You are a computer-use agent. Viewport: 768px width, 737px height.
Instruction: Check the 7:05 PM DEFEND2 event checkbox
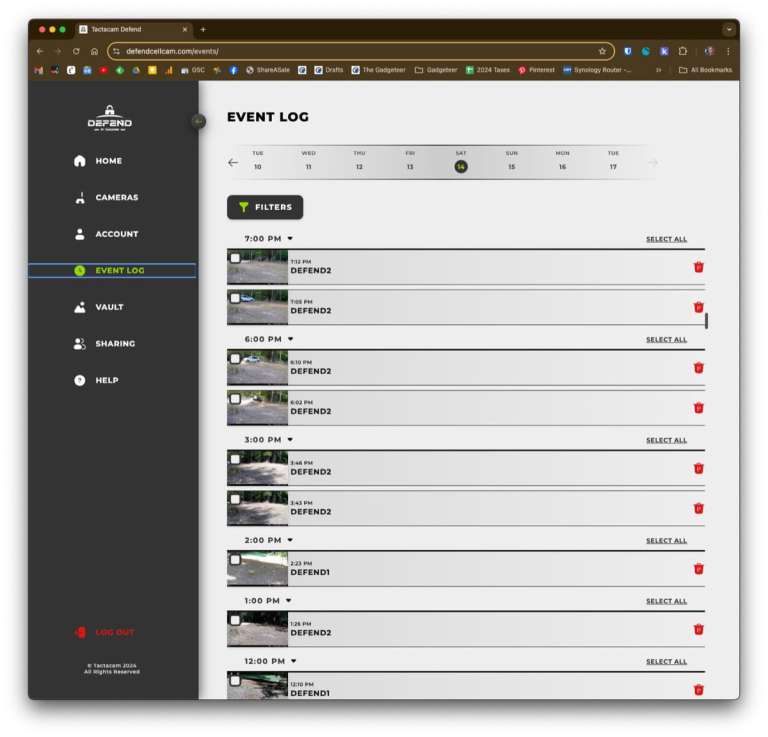coord(235,298)
